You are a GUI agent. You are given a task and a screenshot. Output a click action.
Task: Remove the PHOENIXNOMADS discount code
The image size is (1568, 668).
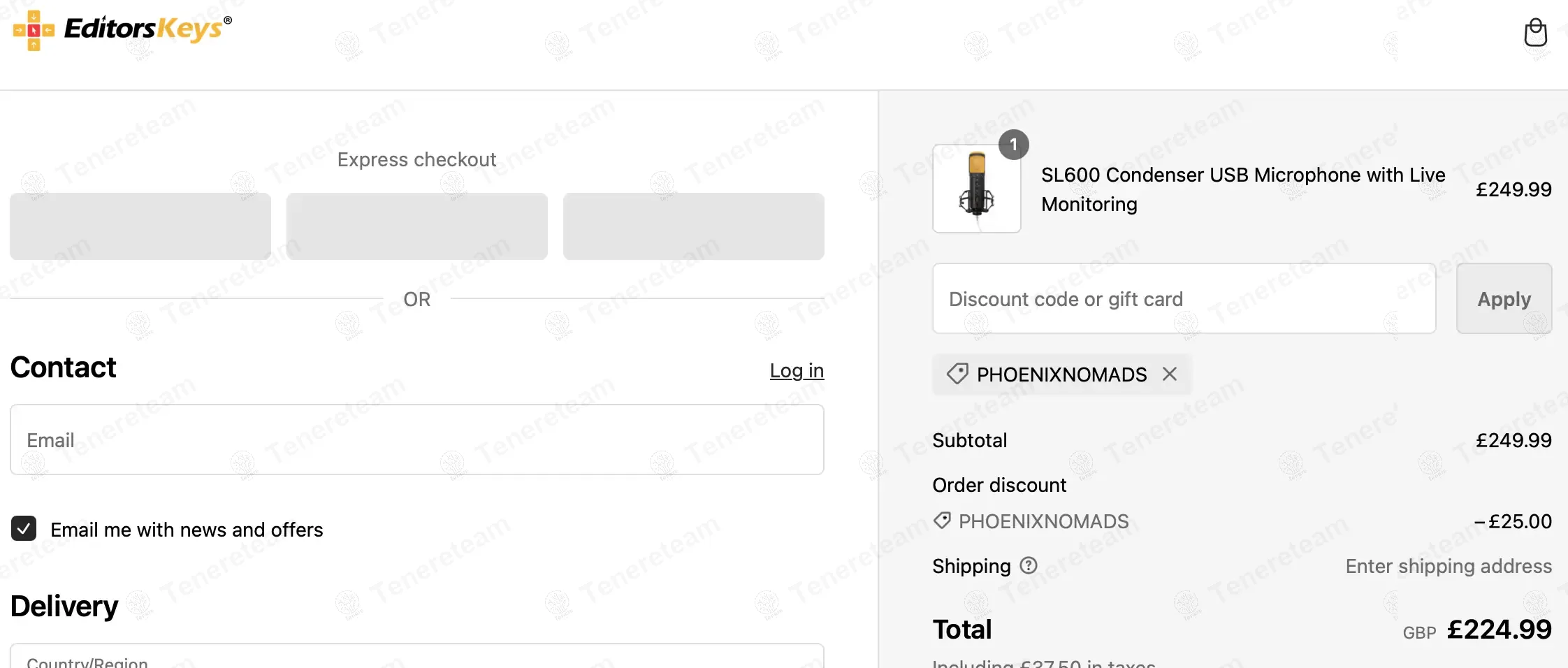click(1170, 375)
